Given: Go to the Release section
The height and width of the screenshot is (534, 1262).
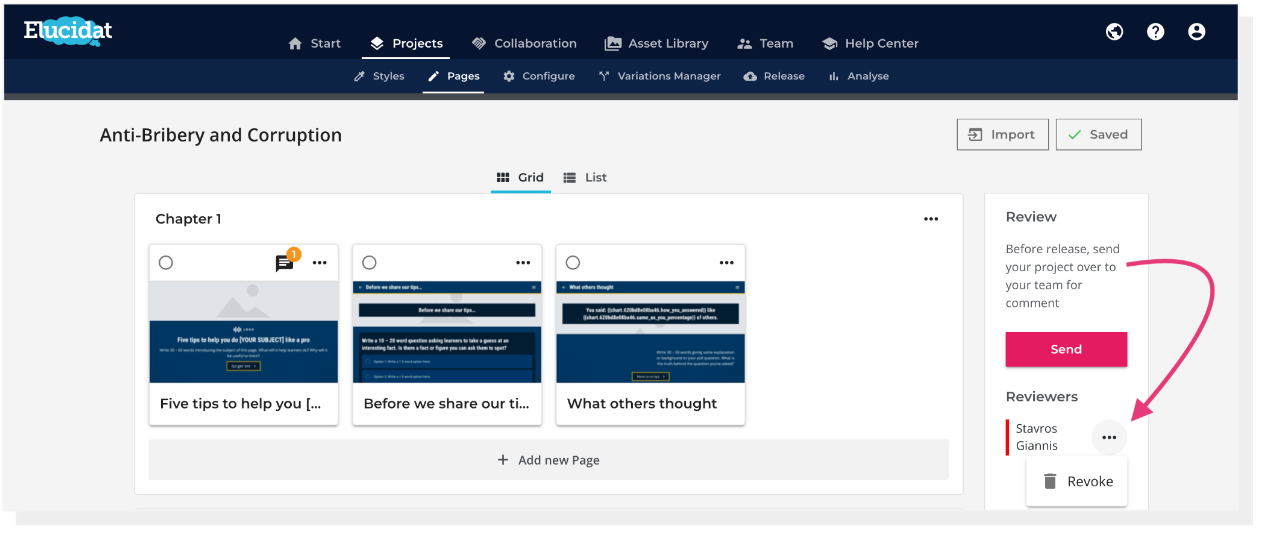Looking at the screenshot, I should coord(774,76).
